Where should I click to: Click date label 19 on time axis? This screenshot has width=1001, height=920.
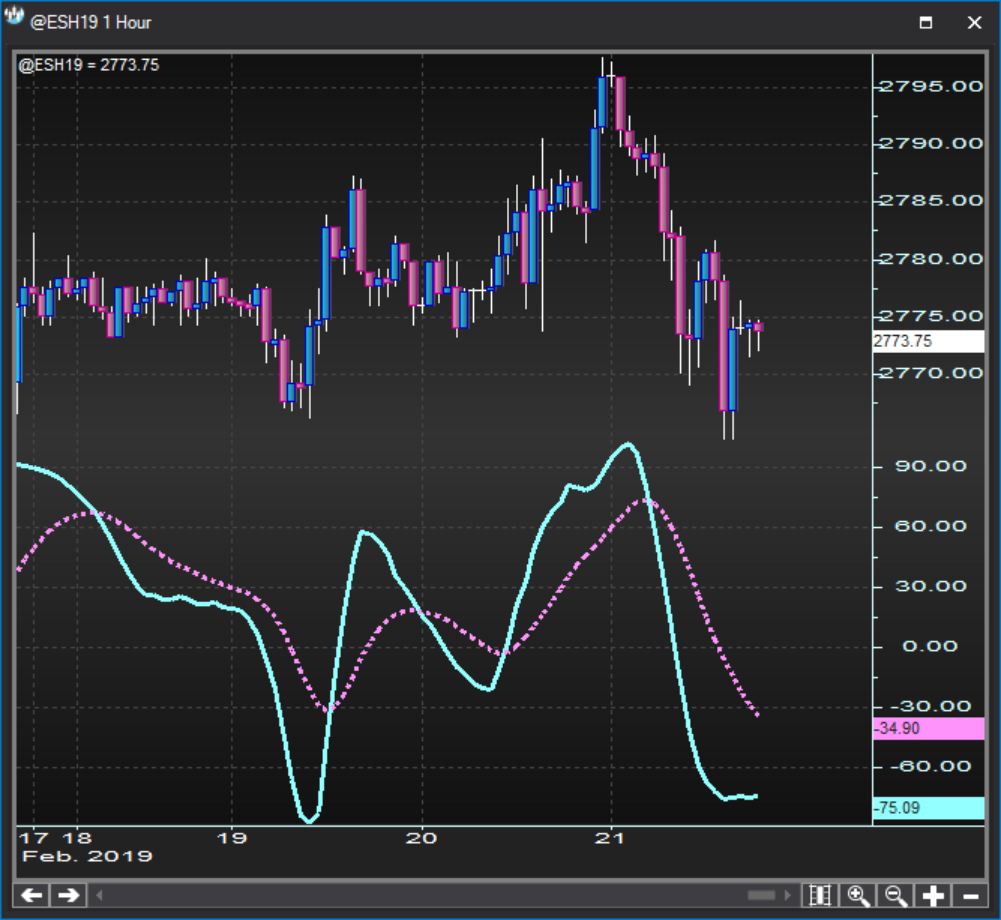coord(232,838)
